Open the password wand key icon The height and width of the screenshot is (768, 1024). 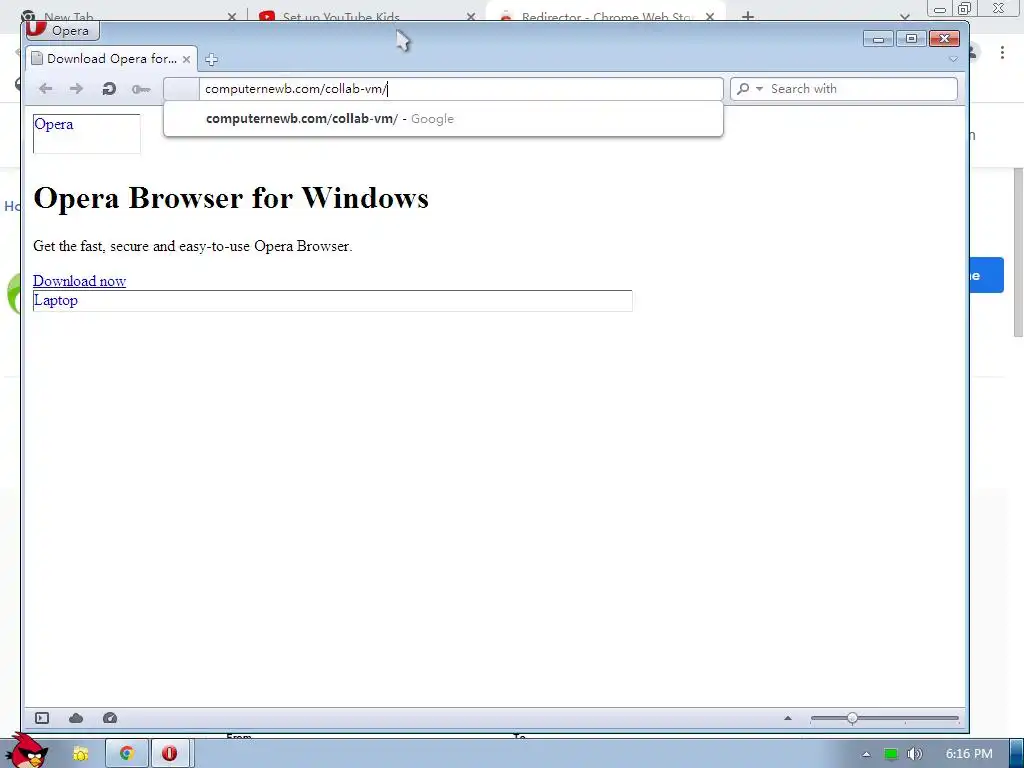click(x=141, y=89)
